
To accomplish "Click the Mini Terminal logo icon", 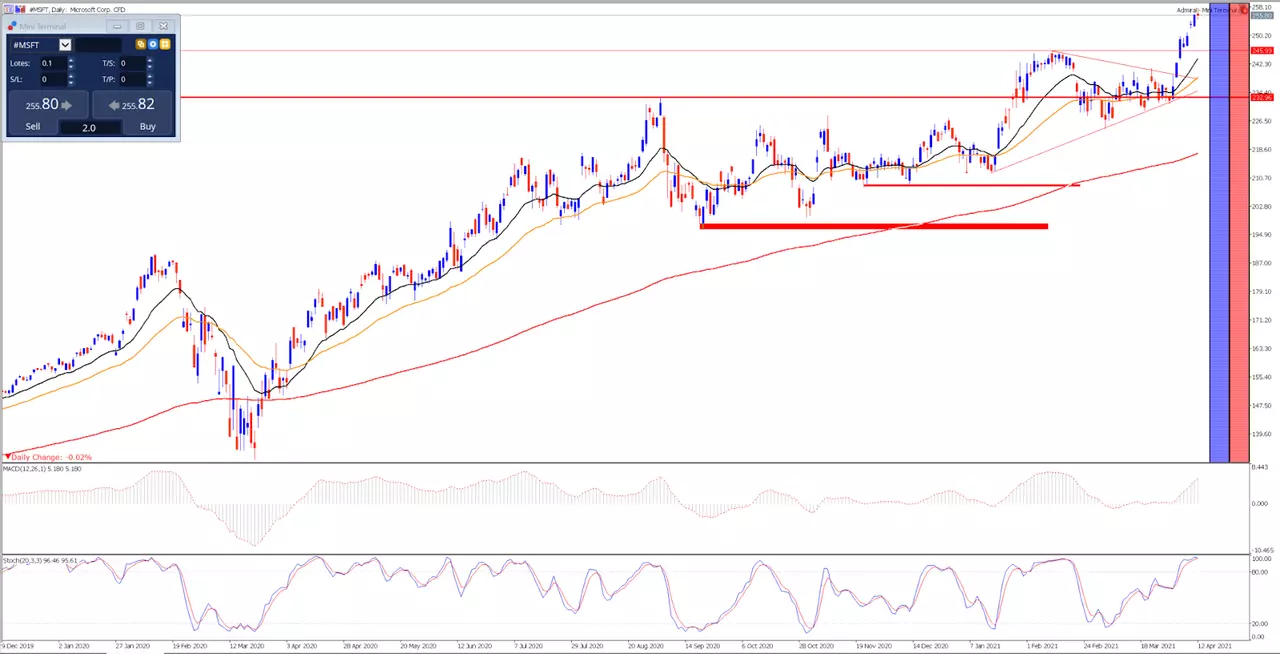I will 12,26.
